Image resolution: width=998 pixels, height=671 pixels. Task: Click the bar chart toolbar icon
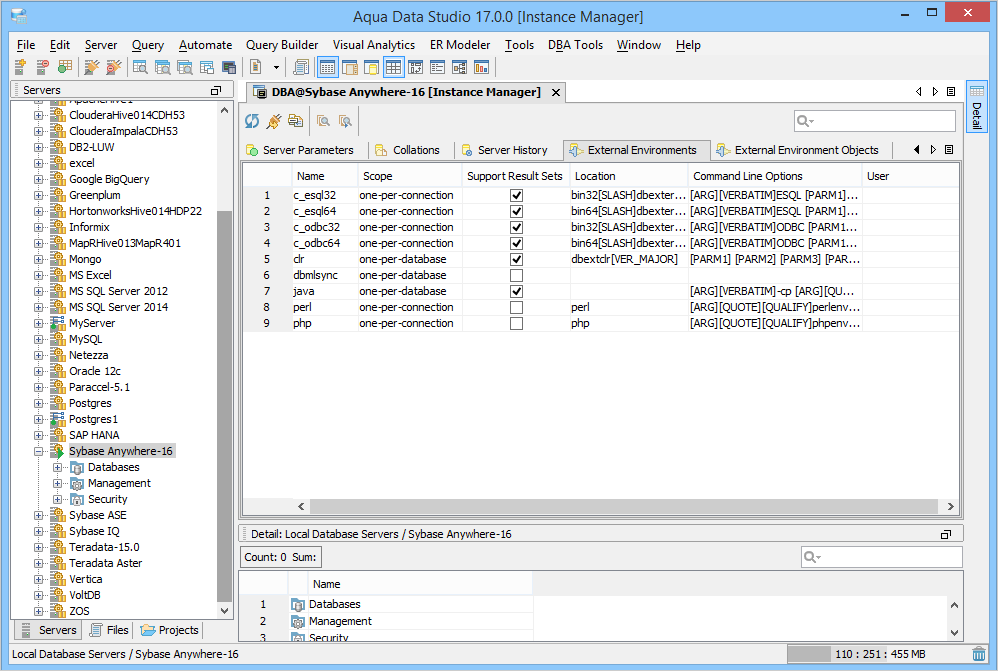[481, 67]
